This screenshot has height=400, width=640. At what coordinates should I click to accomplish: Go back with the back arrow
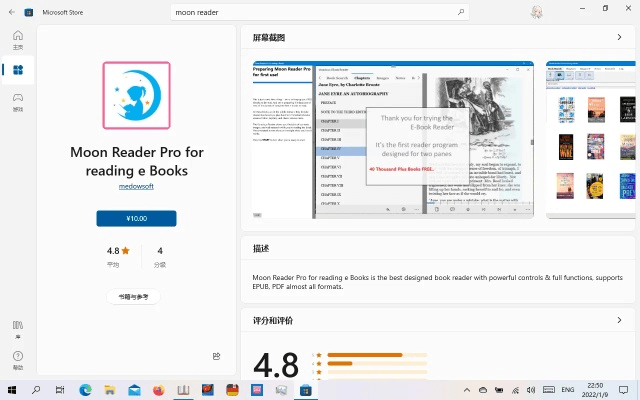pos(11,12)
